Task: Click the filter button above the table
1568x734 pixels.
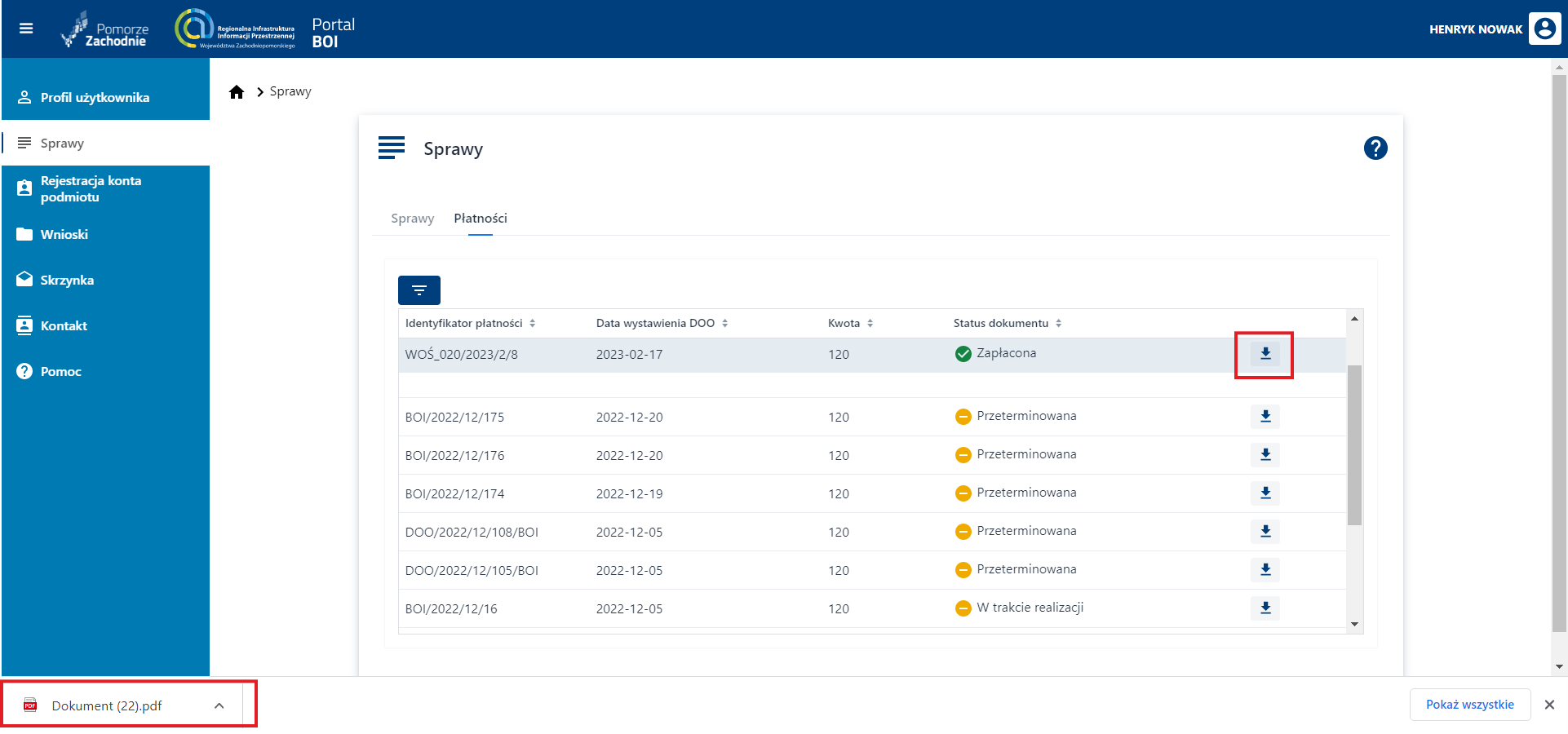Action: click(x=419, y=290)
